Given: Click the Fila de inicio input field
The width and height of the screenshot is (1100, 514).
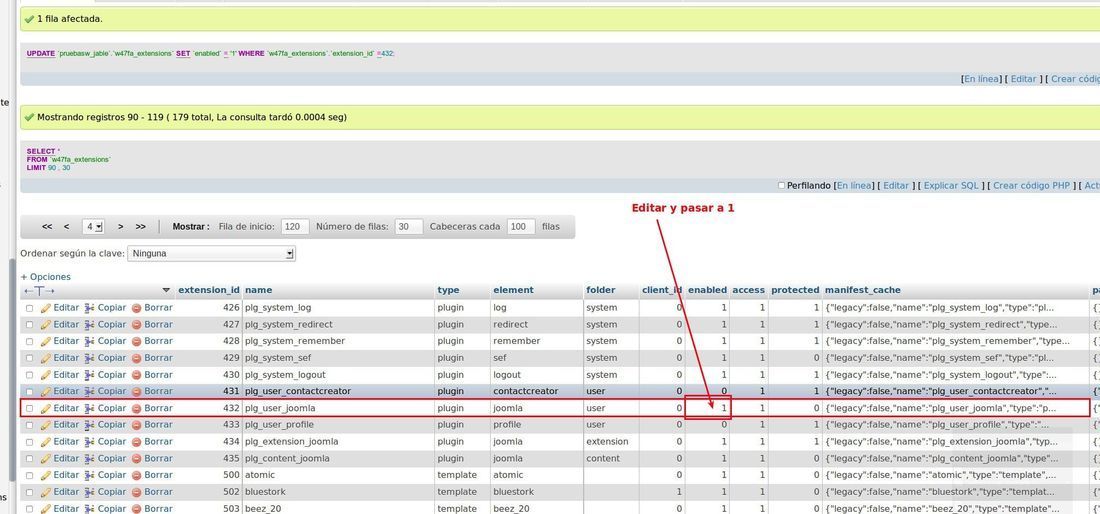Looking at the screenshot, I should pyautogui.click(x=295, y=226).
